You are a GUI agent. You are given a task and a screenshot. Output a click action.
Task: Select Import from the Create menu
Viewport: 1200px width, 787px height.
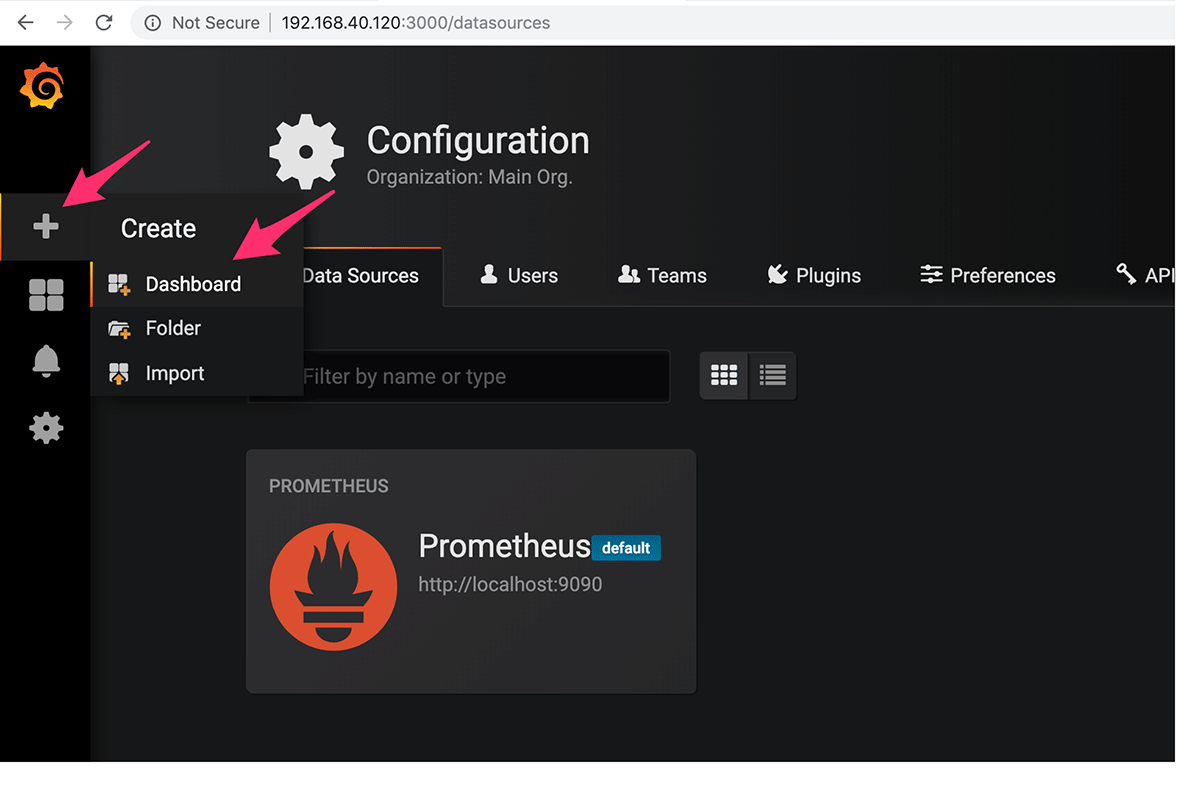pyautogui.click(x=197, y=373)
